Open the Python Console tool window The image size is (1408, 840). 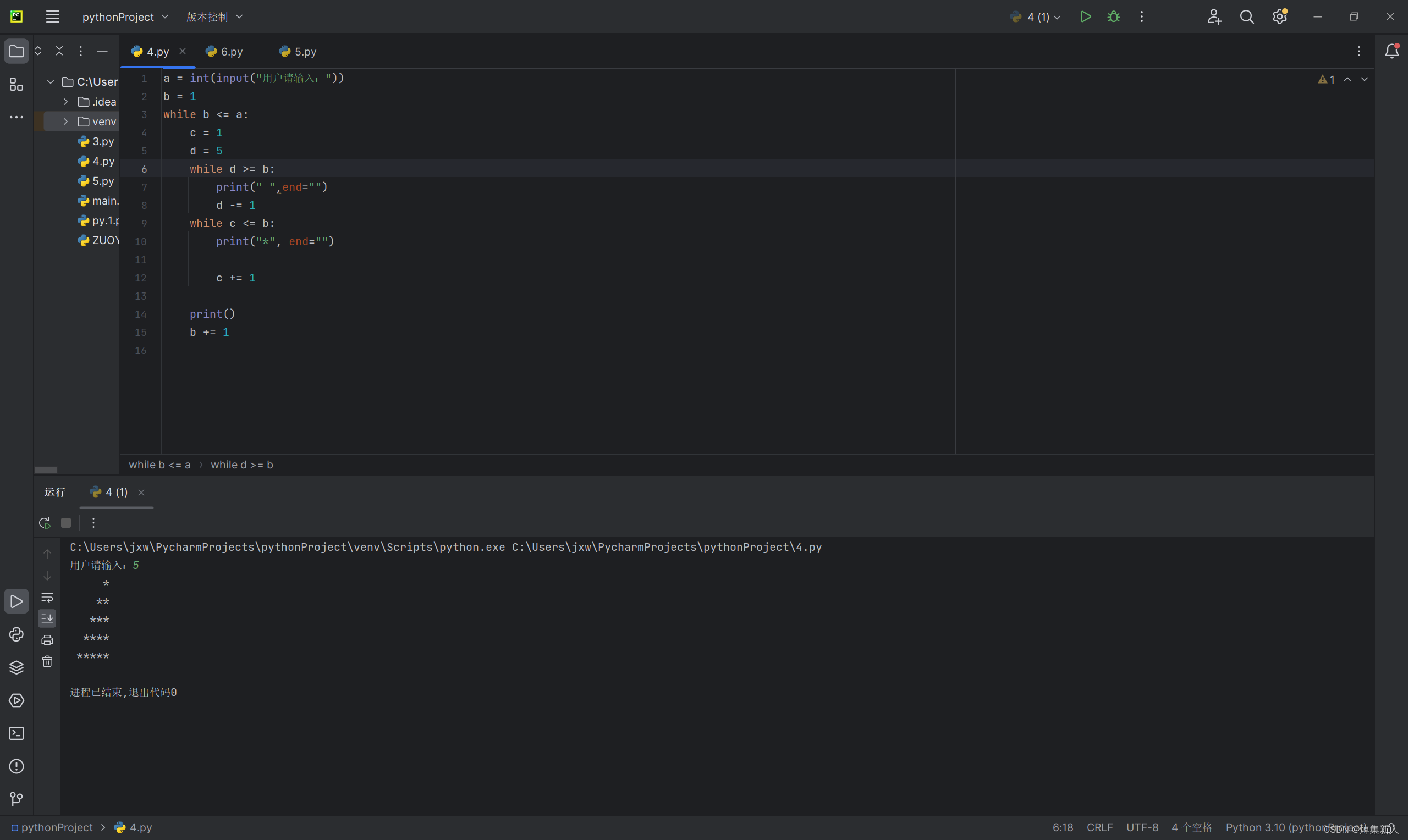coord(16,634)
